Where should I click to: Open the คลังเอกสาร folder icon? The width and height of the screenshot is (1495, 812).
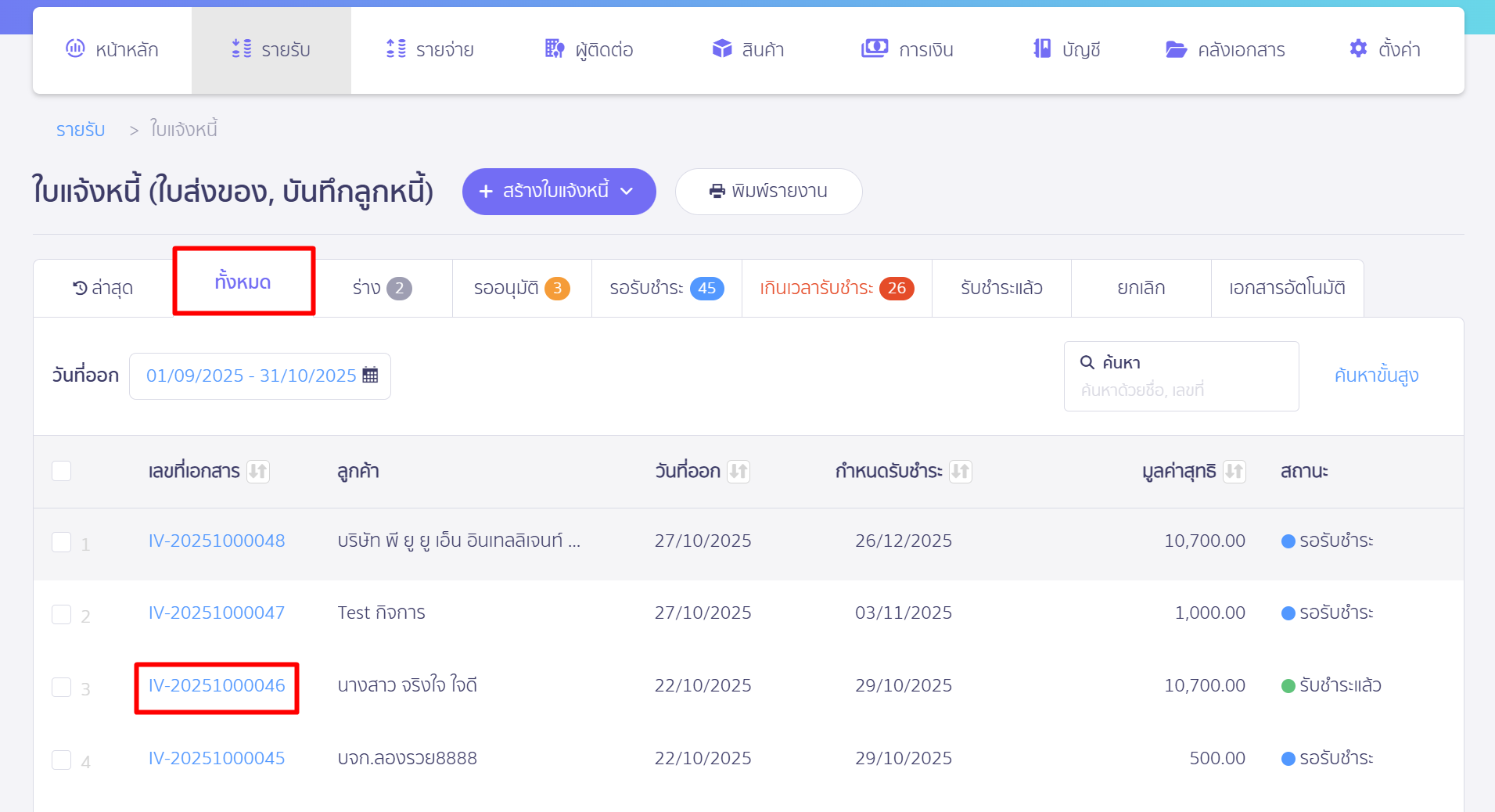coord(1176,49)
